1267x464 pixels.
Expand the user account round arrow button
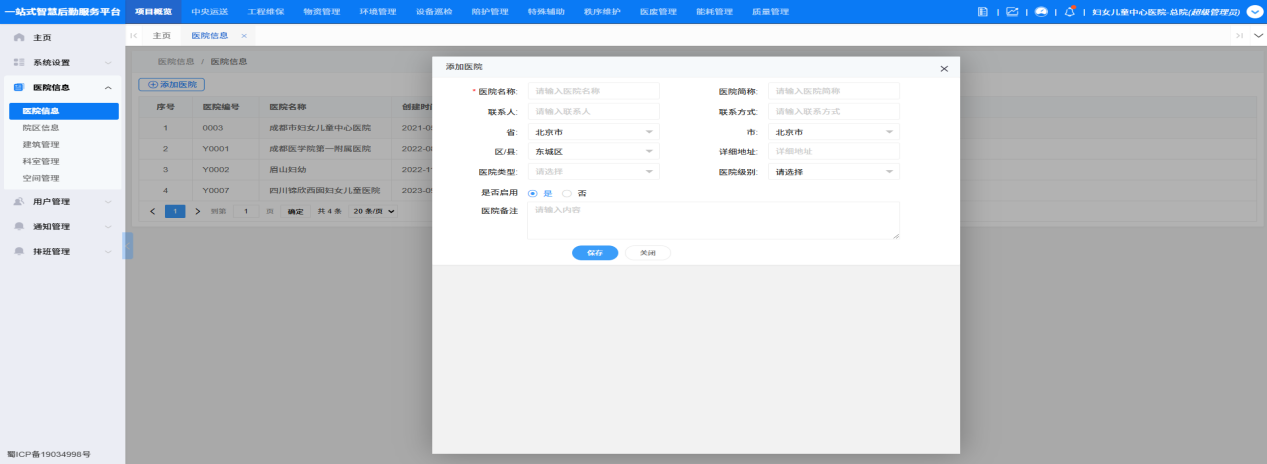tap(1254, 12)
